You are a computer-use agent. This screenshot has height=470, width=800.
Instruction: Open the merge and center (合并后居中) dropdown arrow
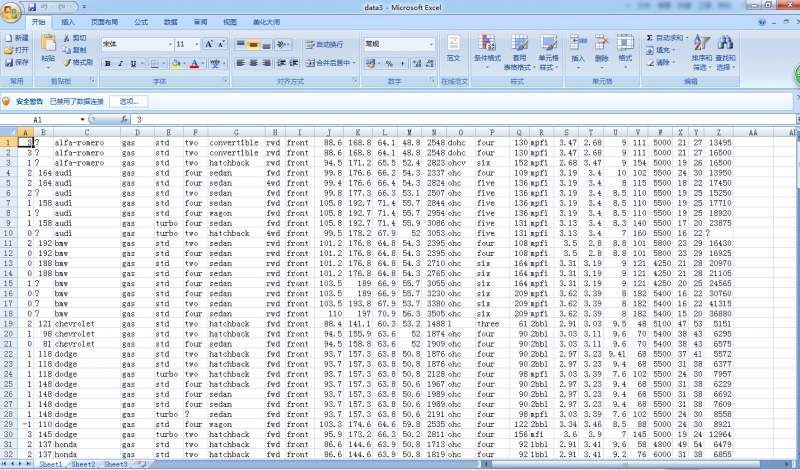(x=354, y=63)
